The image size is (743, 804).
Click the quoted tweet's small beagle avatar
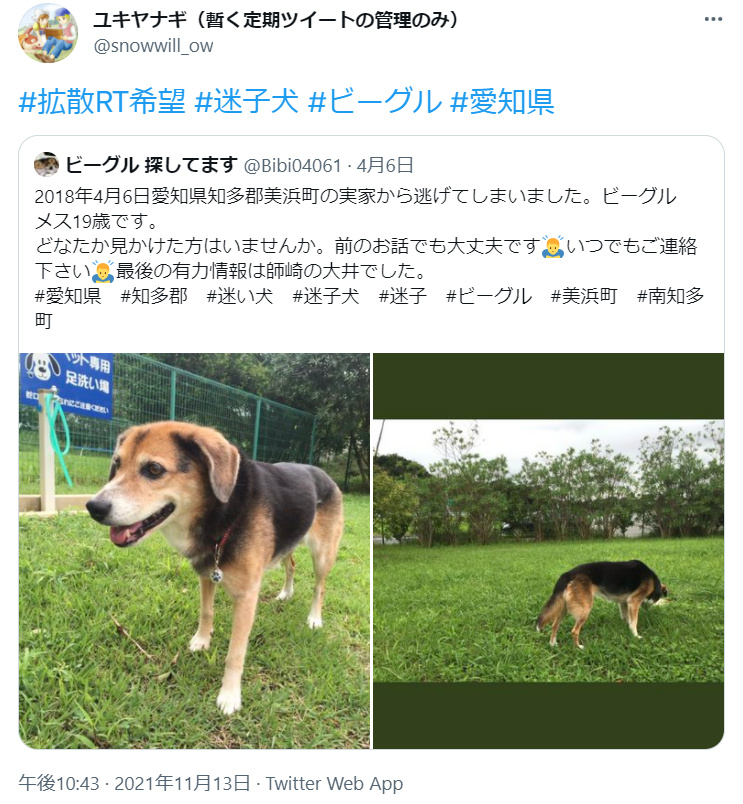pos(47,165)
